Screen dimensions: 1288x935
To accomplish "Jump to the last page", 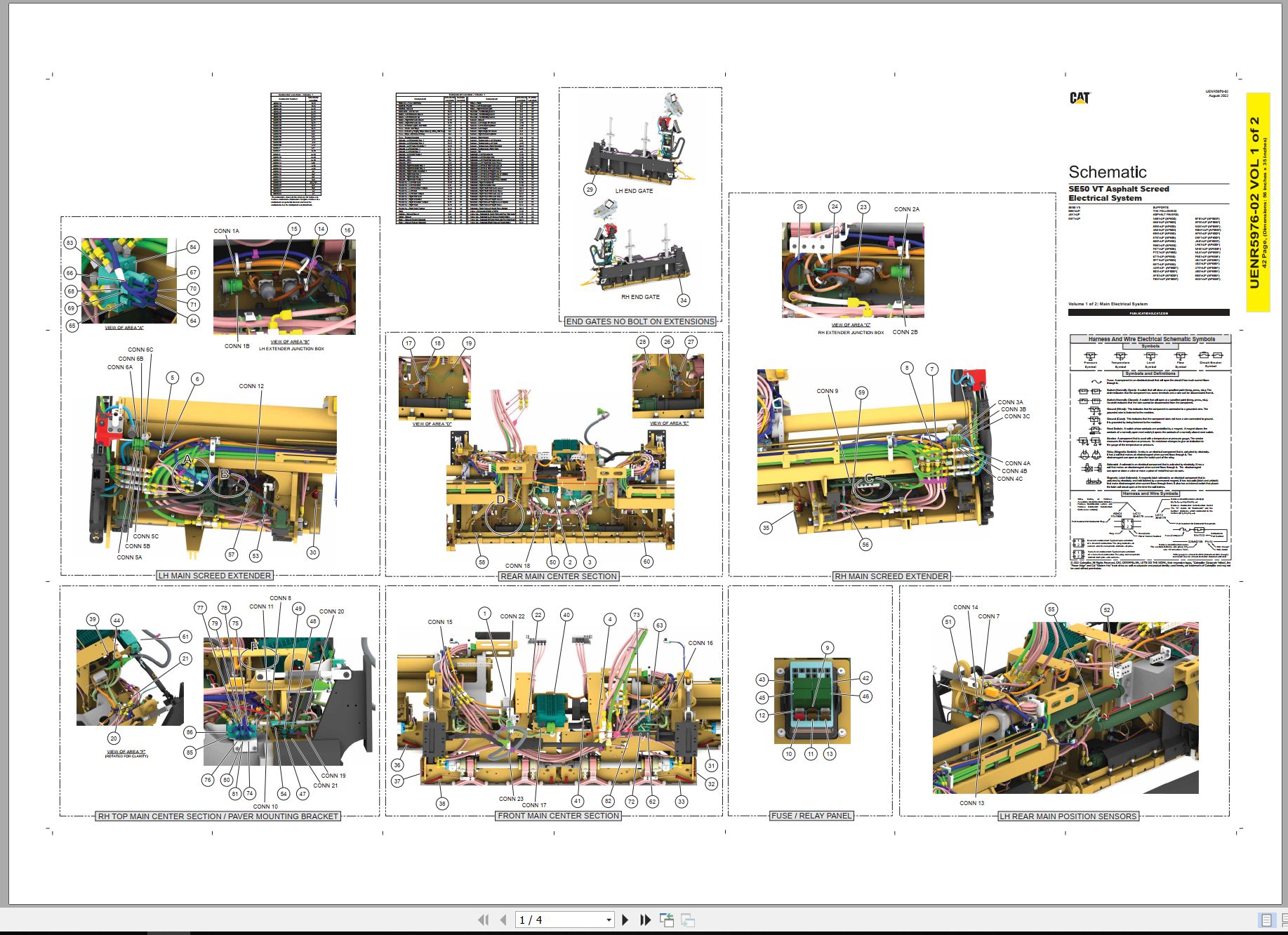I will pyautogui.click(x=646, y=920).
